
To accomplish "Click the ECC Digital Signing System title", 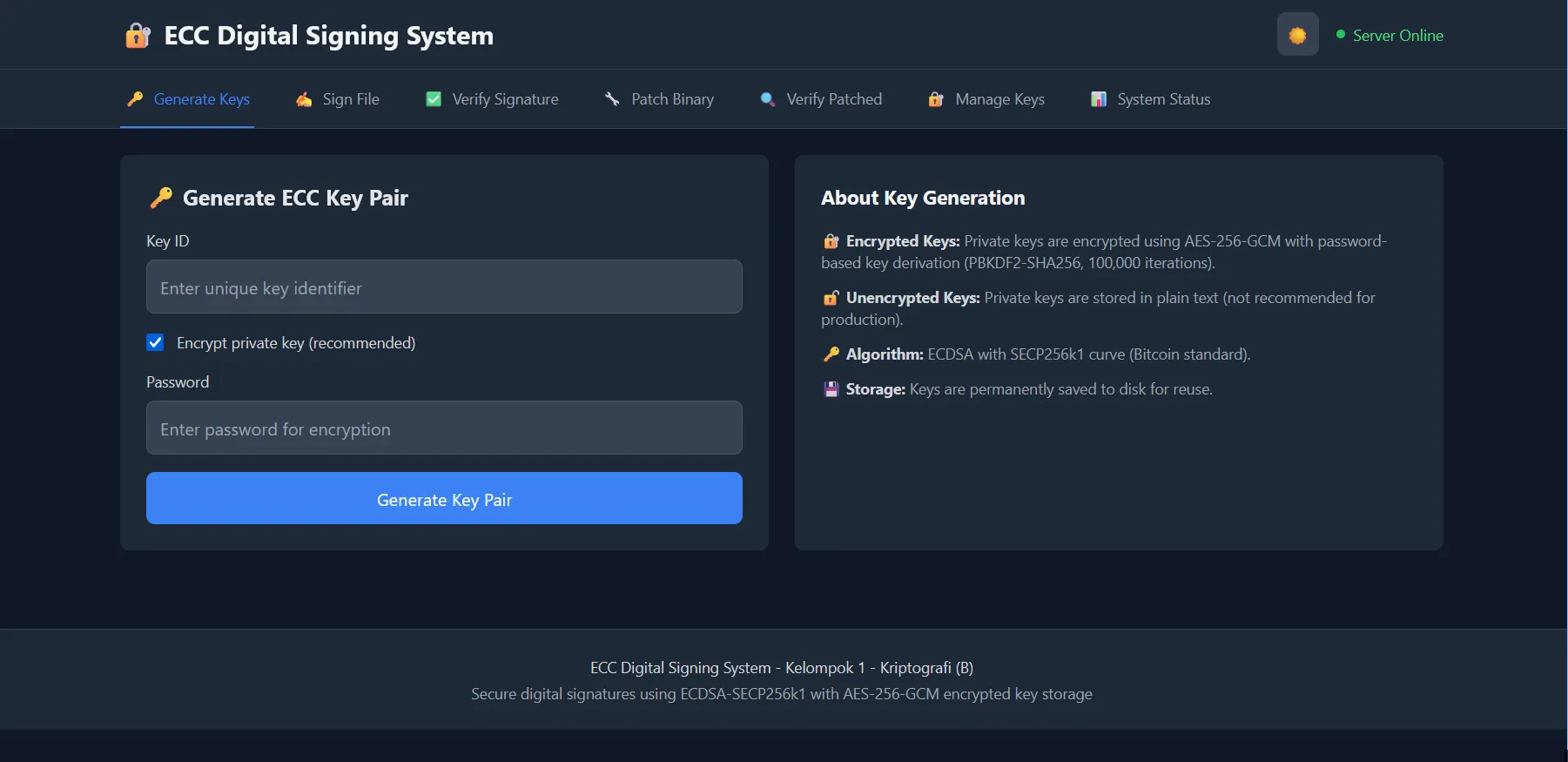I will point(328,36).
